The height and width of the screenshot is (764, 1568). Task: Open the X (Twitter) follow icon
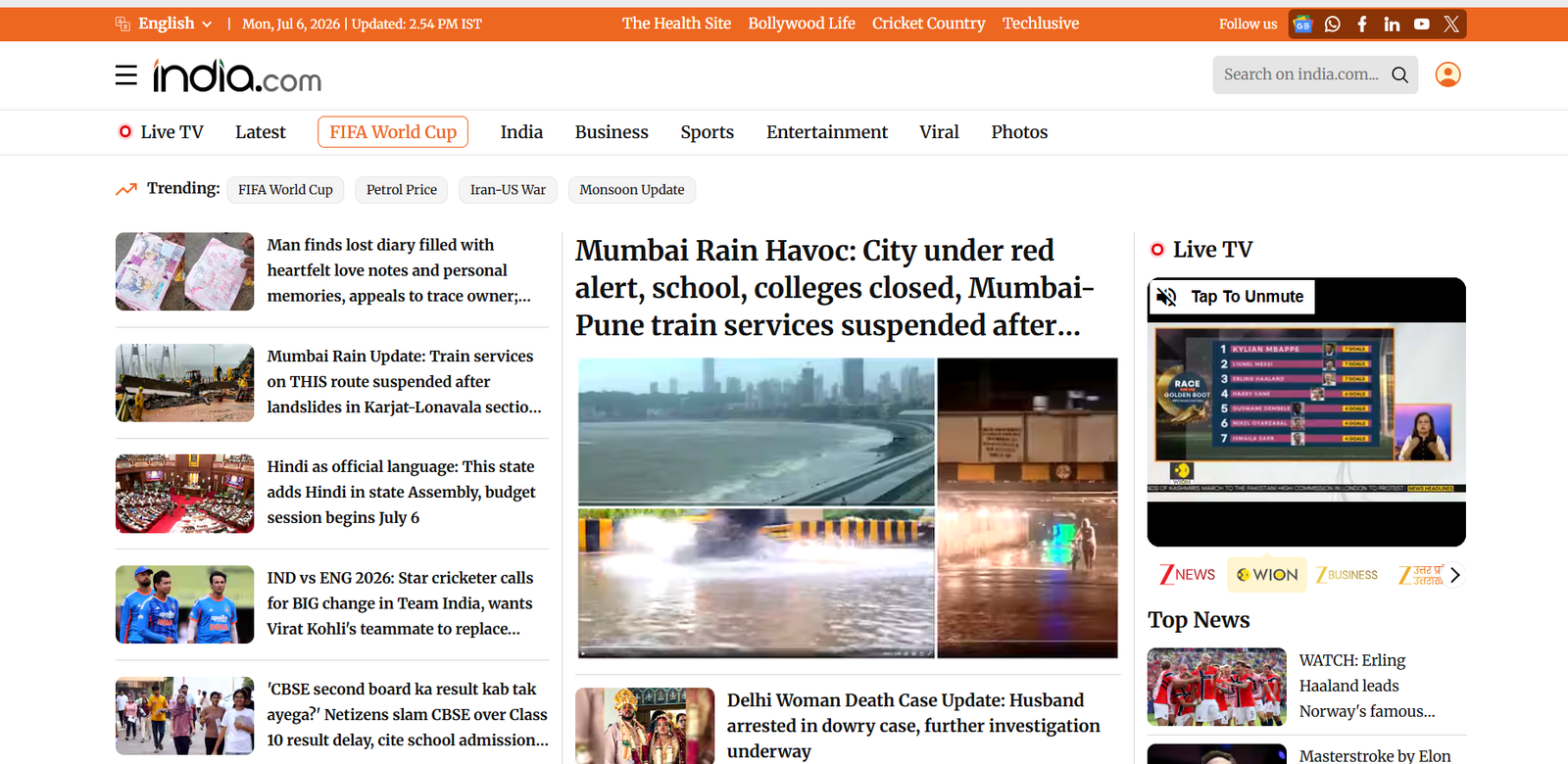coord(1451,24)
